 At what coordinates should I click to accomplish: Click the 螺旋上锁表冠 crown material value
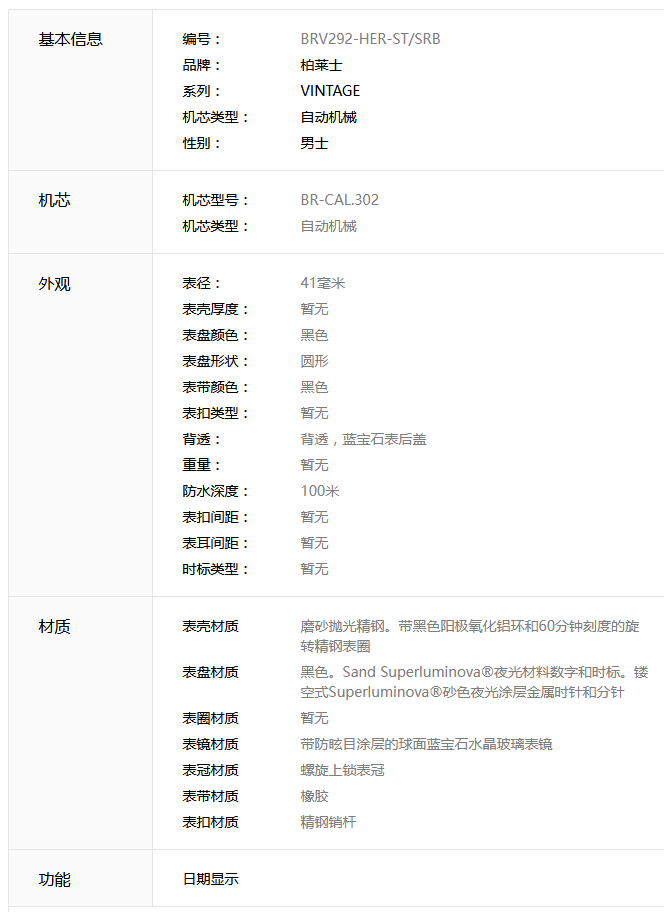pos(342,770)
